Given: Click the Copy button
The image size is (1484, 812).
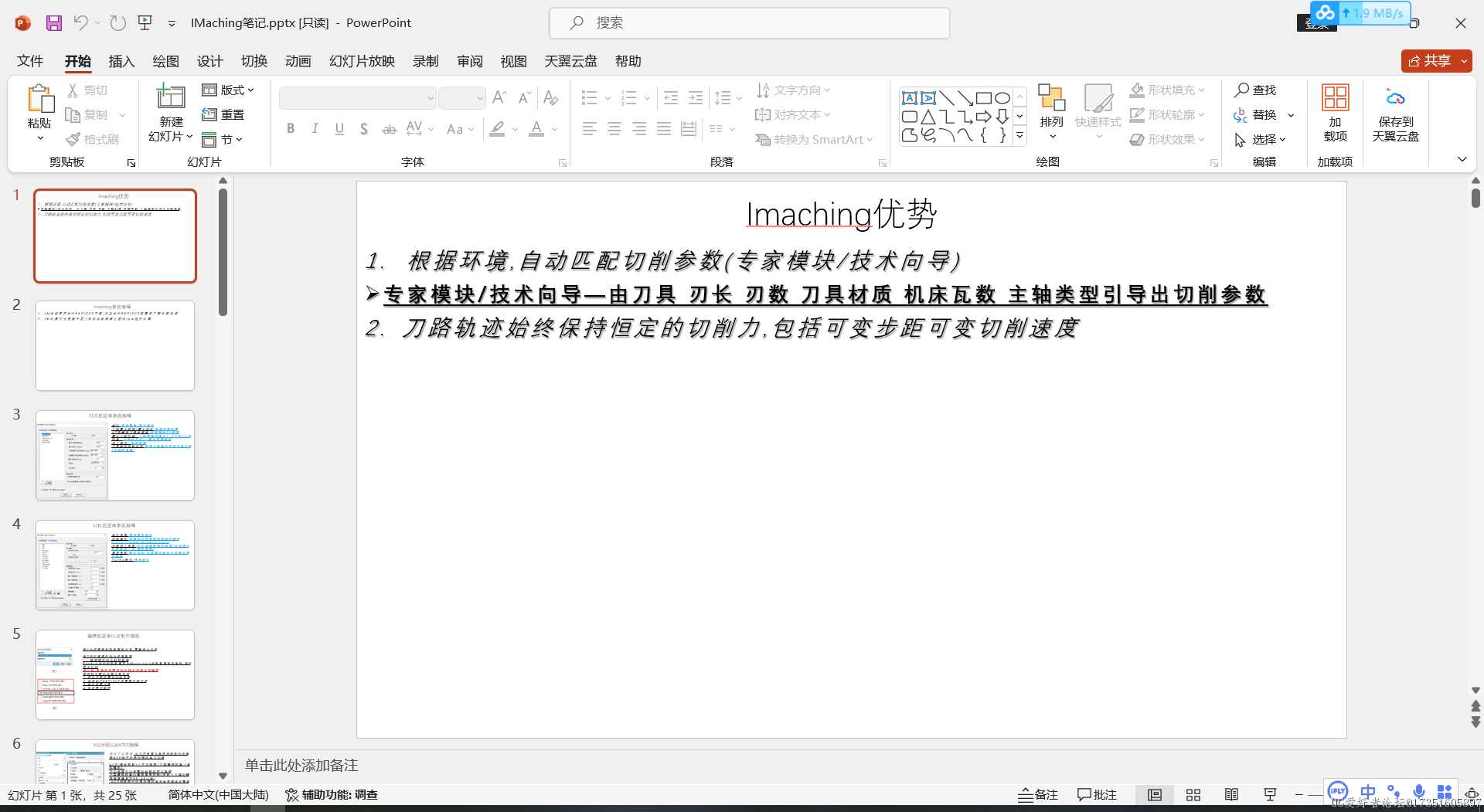Looking at the screenshot, I should [x=87, y=115].
